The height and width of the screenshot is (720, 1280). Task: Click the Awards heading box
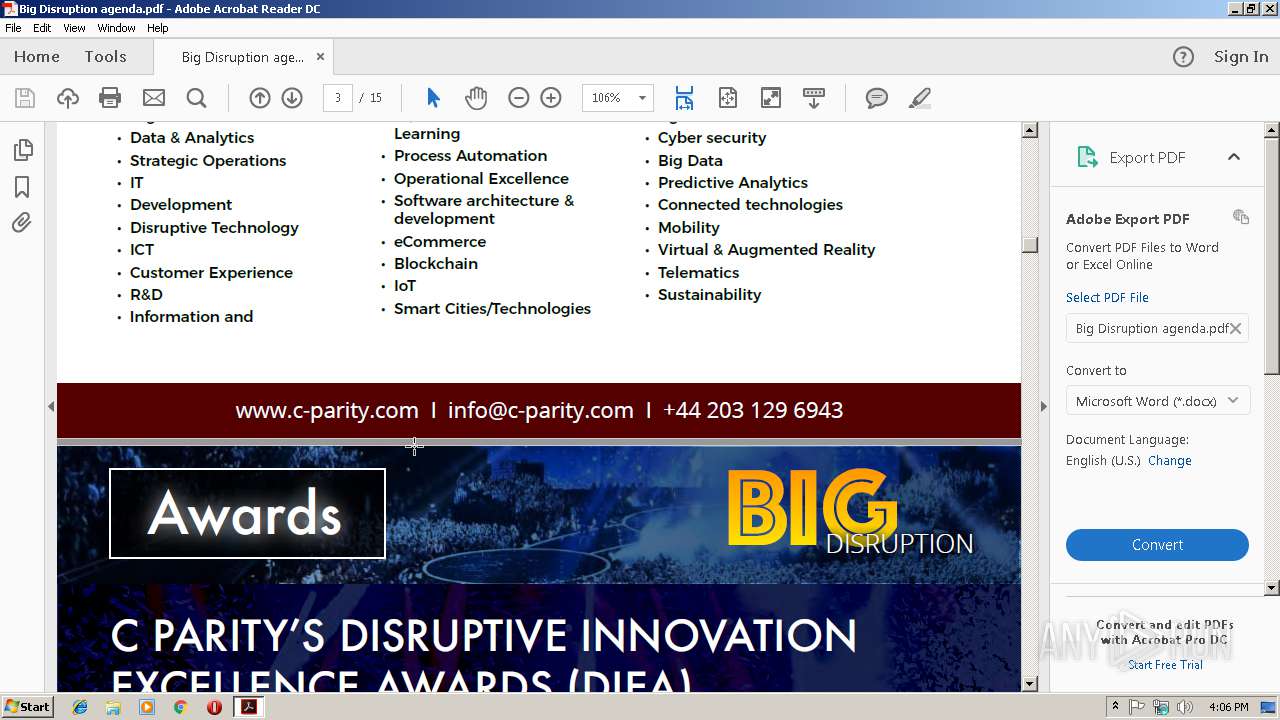pyautogui.click(x=247, y=513)
